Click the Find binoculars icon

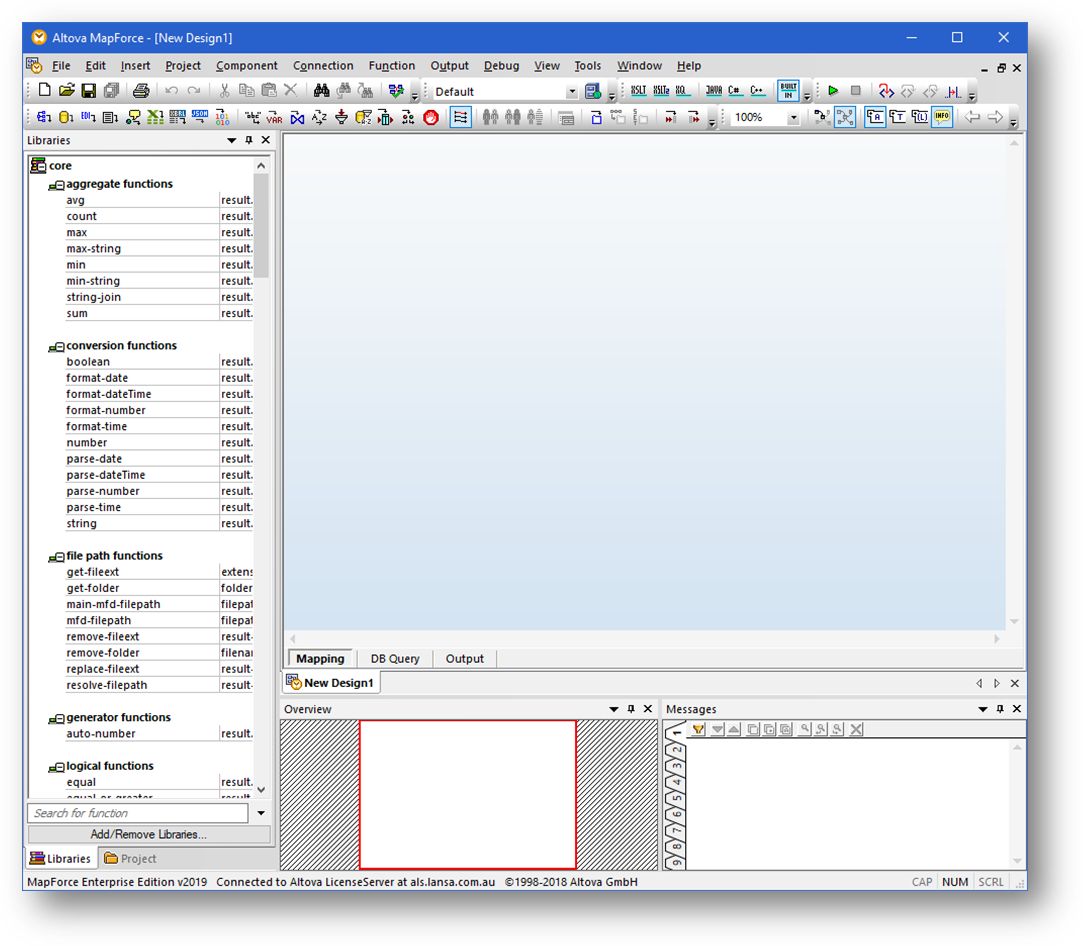coord(321,90)
